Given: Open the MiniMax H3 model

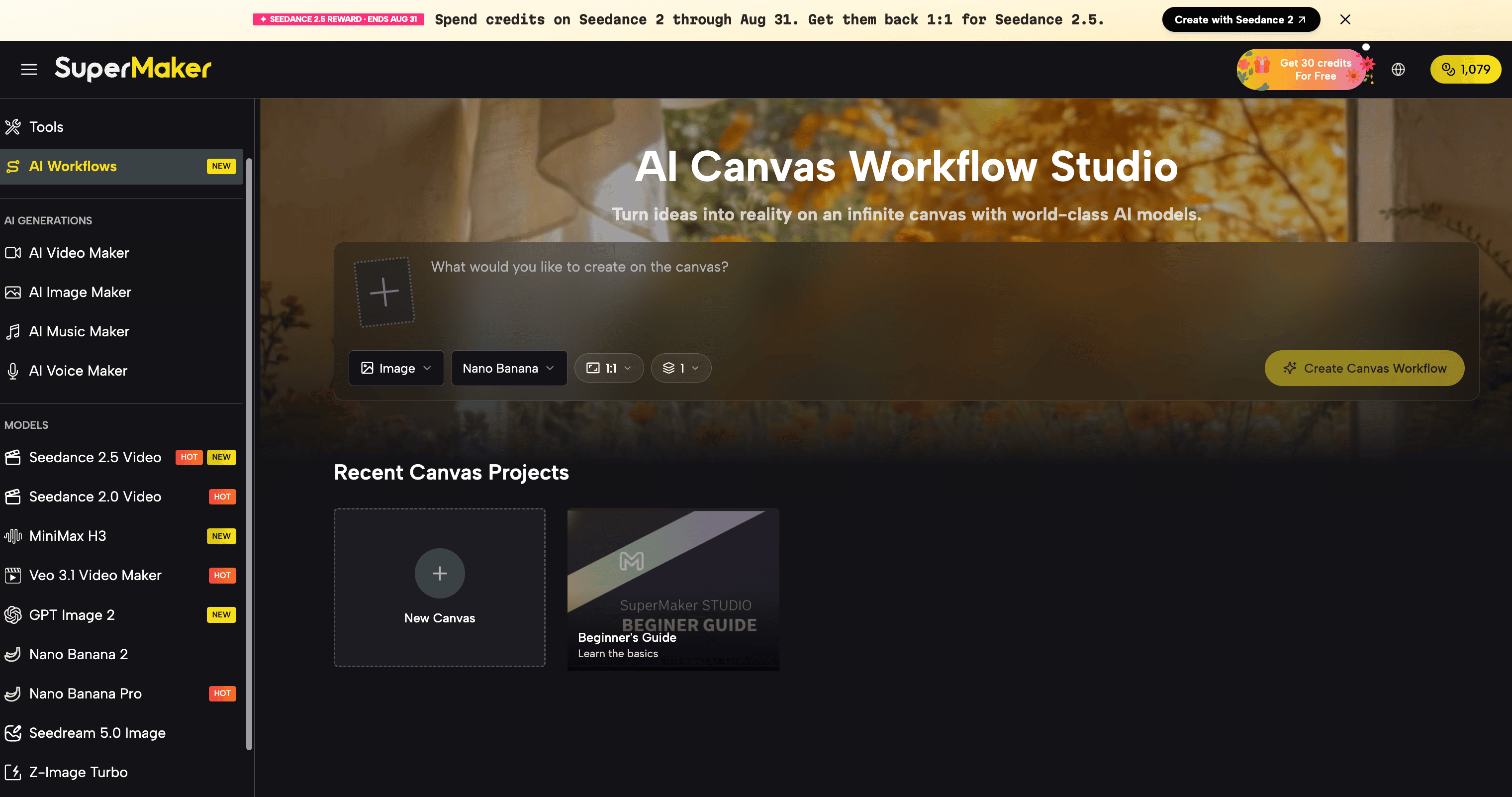Looking at the screenshot, I should [x=121, y=536].
